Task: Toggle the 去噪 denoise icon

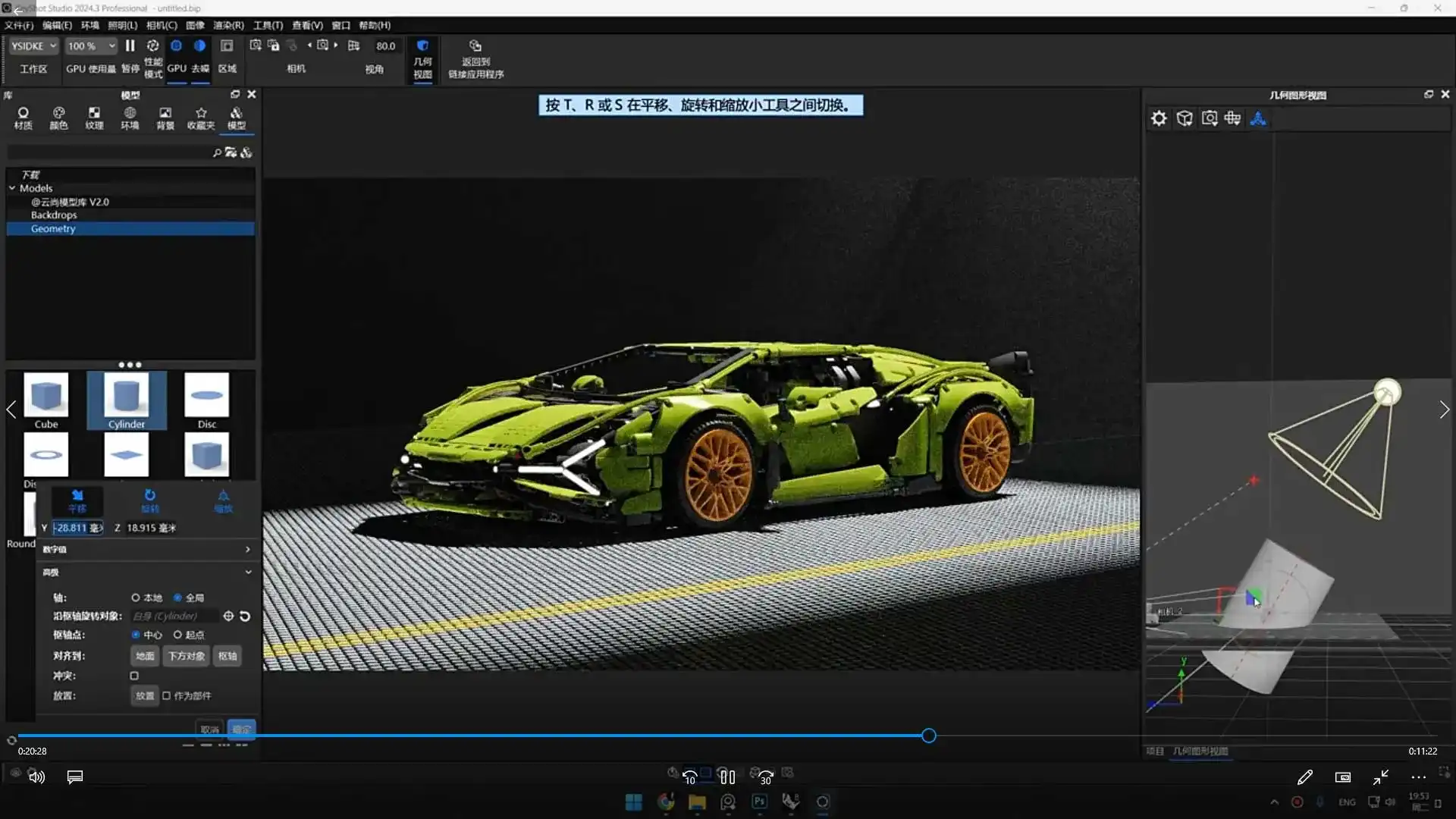Action: pyautogui.click(x=199, y=46)
